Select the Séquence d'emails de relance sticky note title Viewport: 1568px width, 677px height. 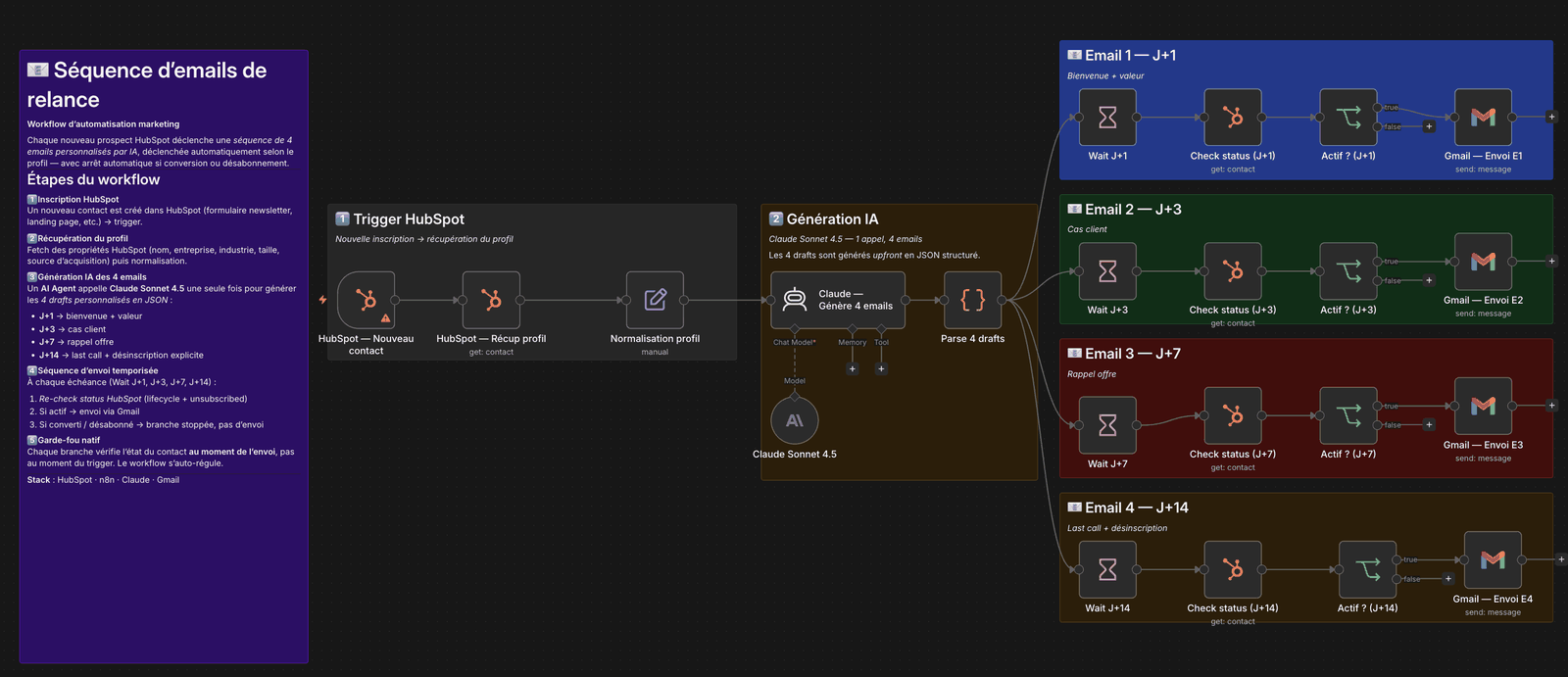coord(147,84)
